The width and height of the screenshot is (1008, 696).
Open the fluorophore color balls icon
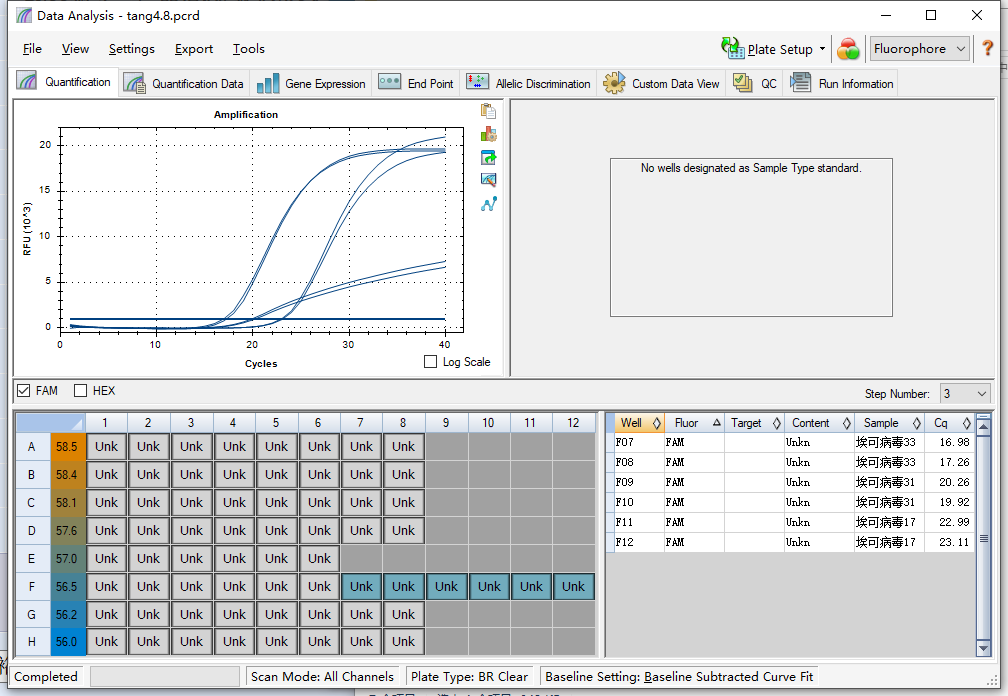(848, 49)
